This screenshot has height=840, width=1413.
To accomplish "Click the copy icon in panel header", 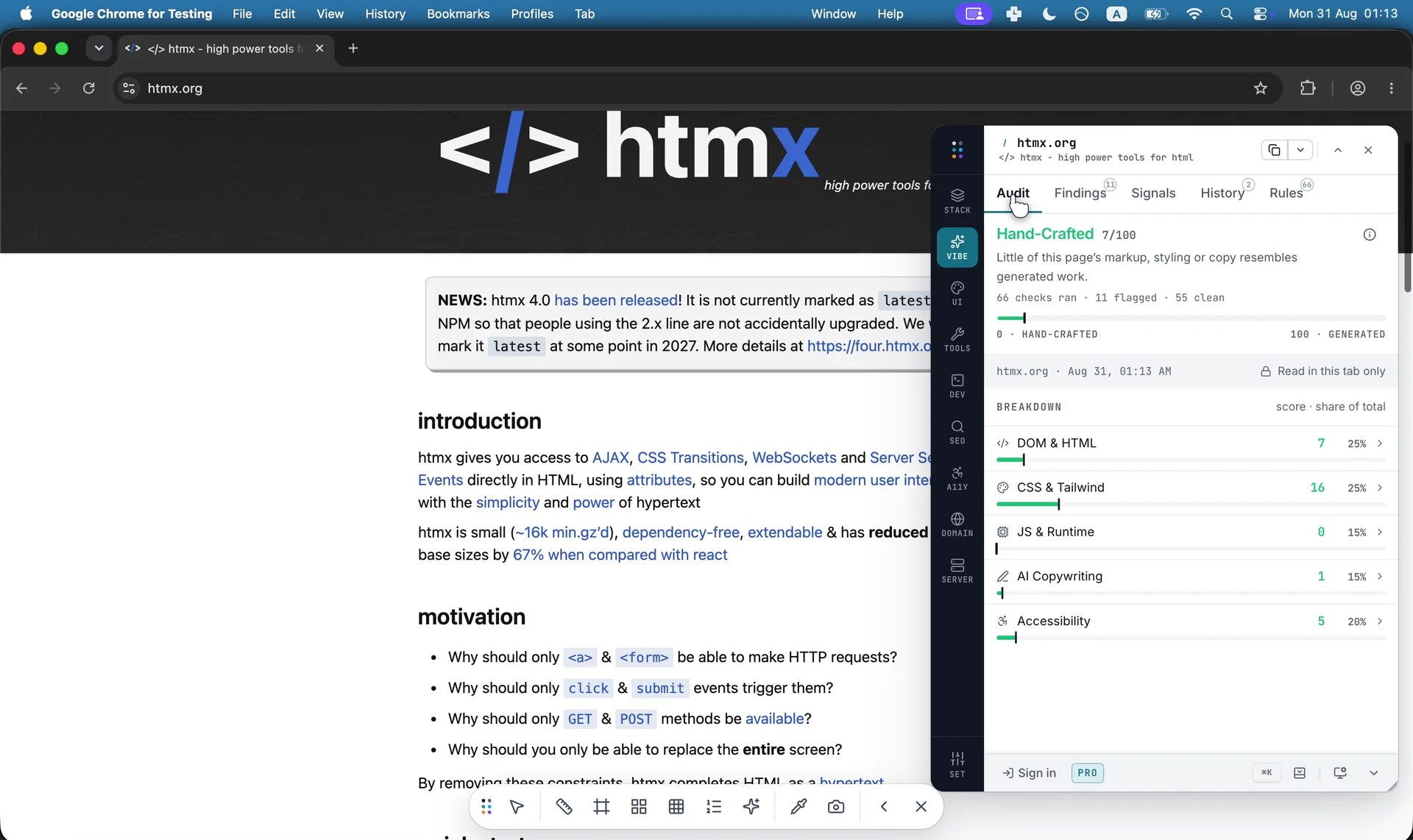I will pos(1274,150).
